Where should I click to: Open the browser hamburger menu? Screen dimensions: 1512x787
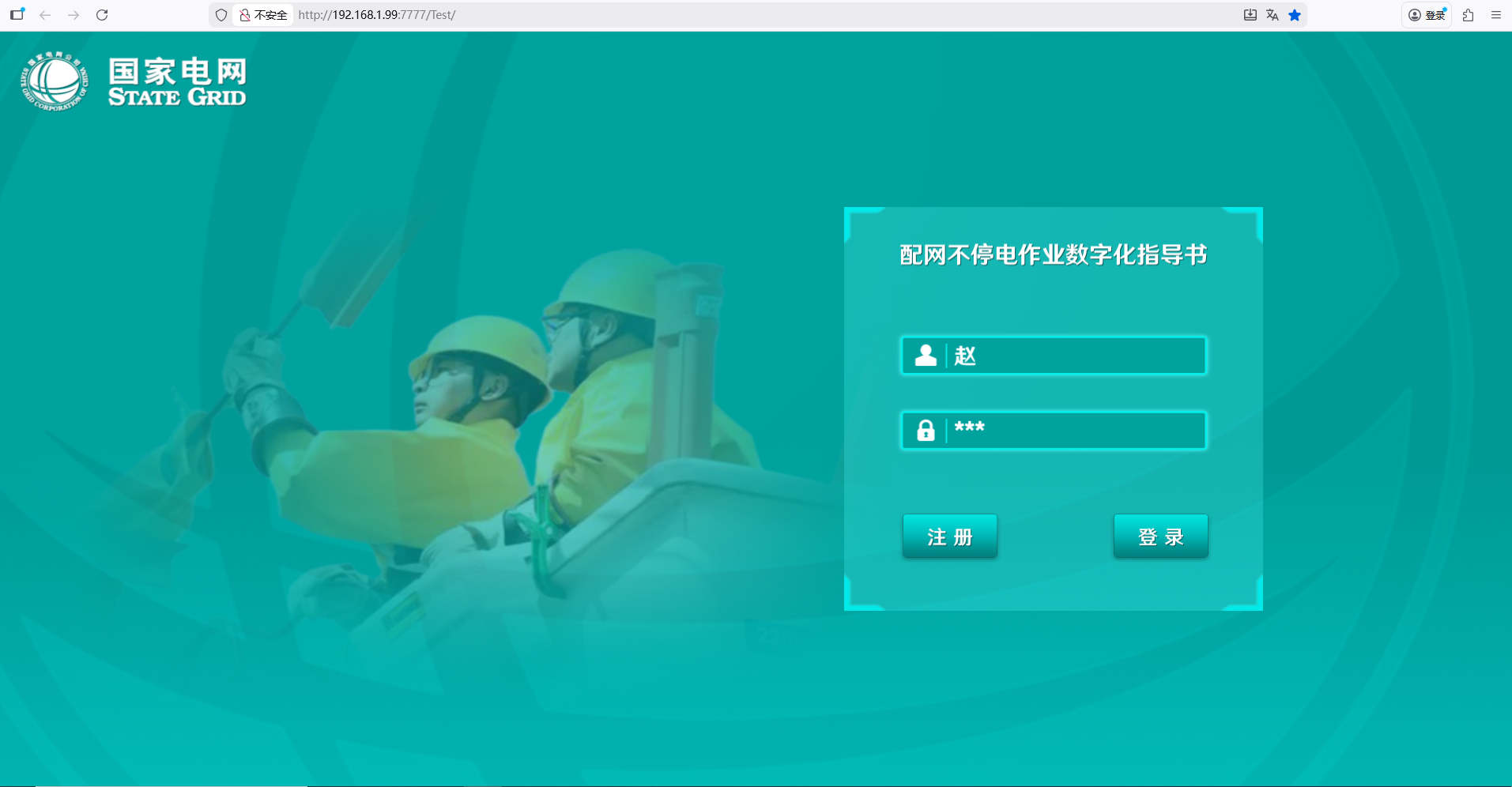coord(1496,15)
